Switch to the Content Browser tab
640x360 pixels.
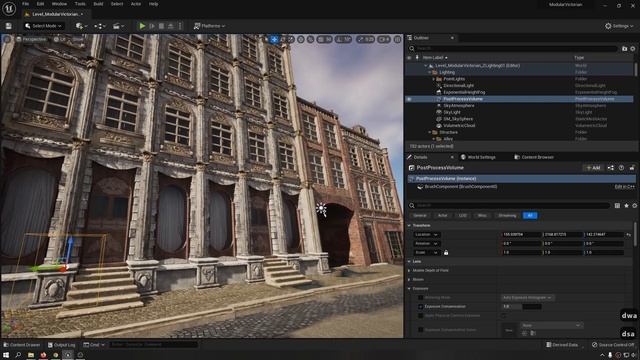click(x=534, y=157)
